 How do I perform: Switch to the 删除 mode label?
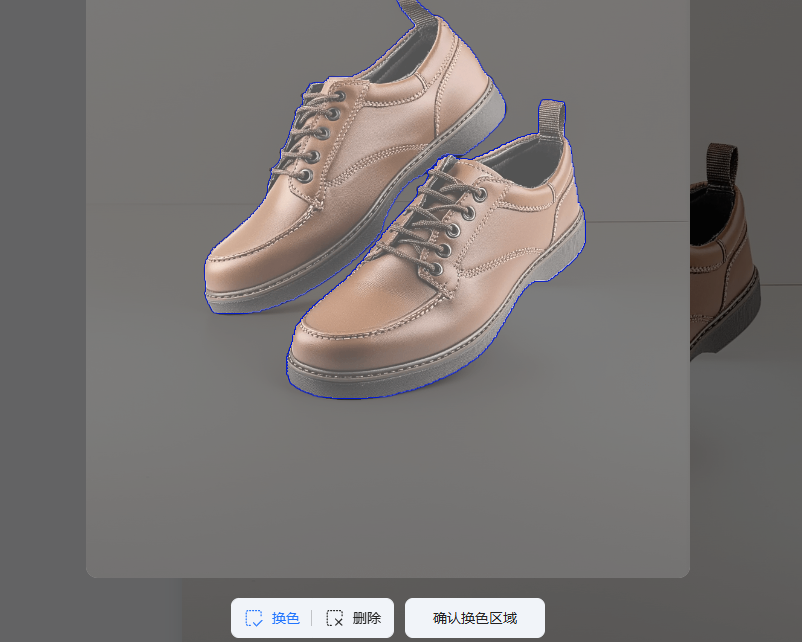367,618
